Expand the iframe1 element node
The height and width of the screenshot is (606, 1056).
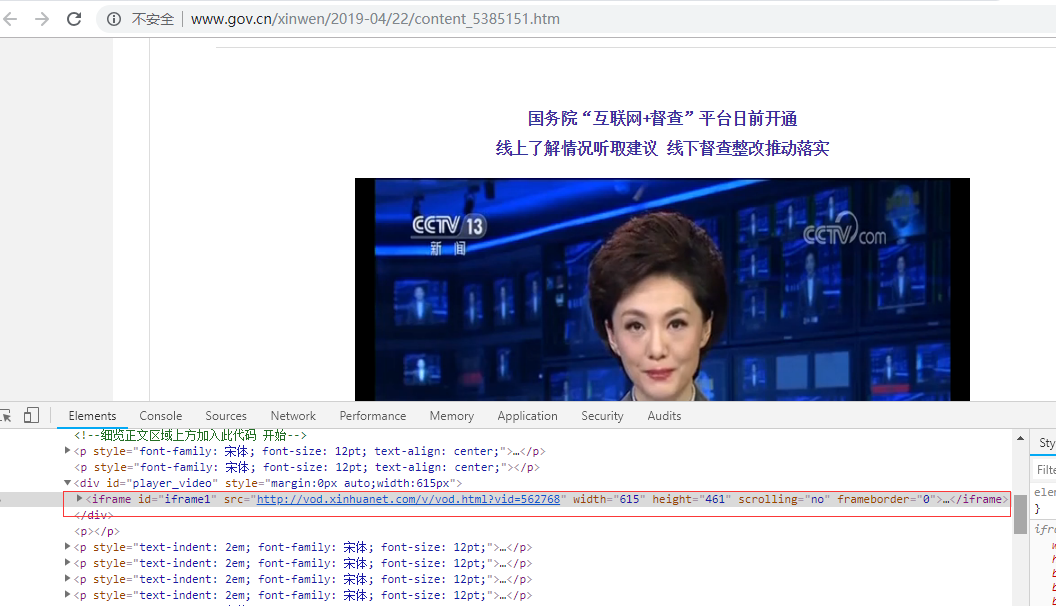[80, 499]
